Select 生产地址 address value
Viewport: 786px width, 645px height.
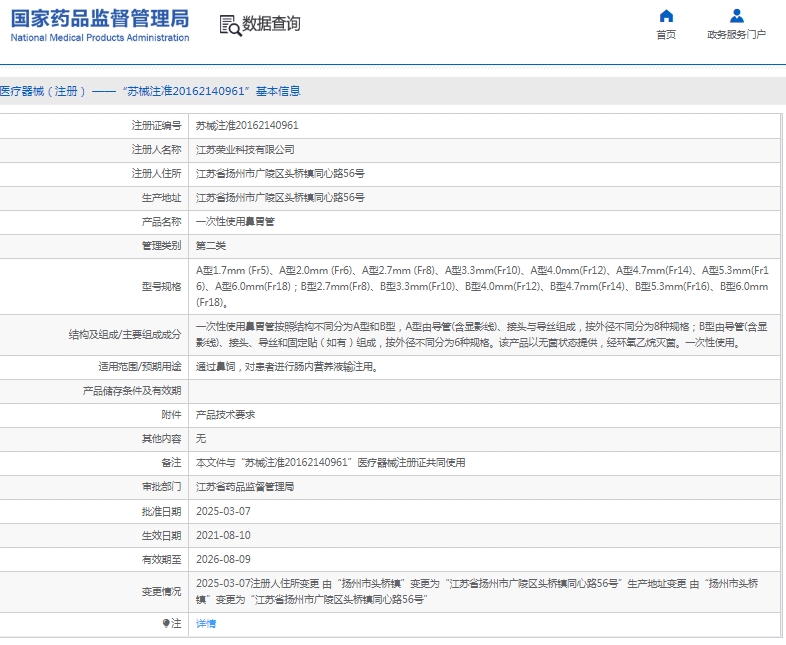coord(280,197)
